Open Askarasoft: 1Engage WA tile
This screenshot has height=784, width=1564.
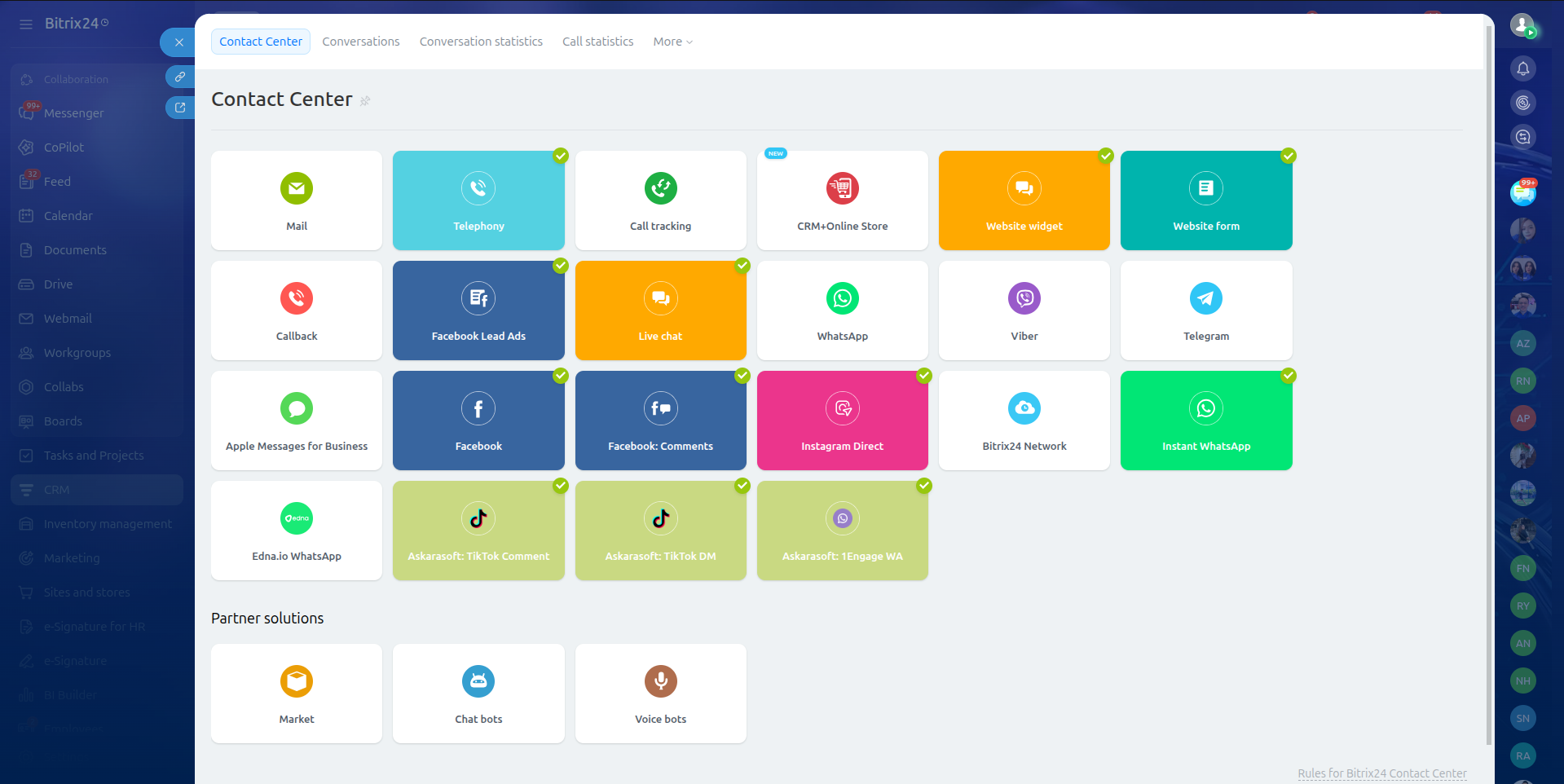coord(843,531)
